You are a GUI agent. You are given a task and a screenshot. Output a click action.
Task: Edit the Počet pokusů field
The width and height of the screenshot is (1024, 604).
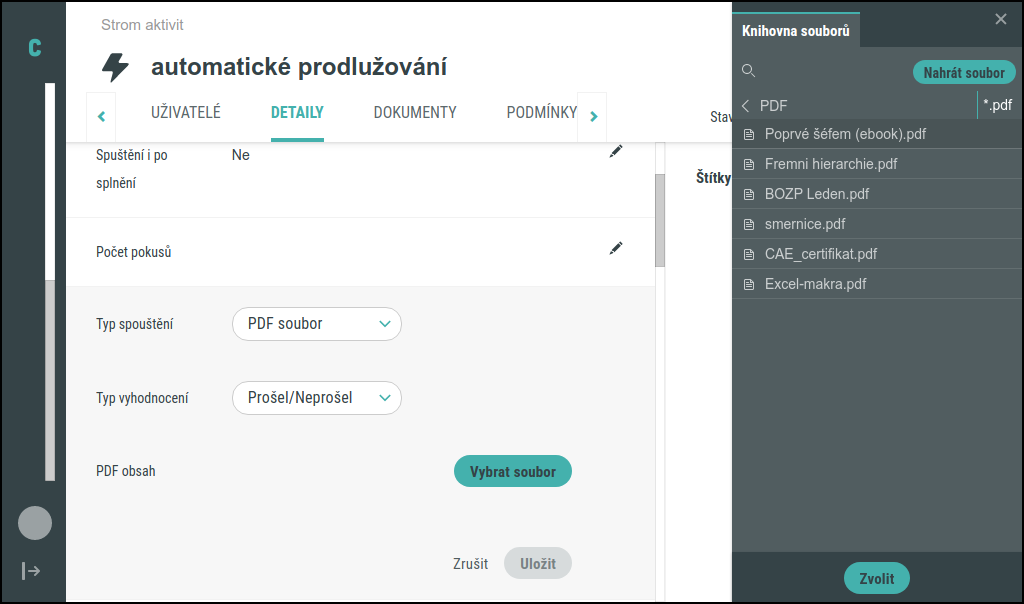pos(617,248)
